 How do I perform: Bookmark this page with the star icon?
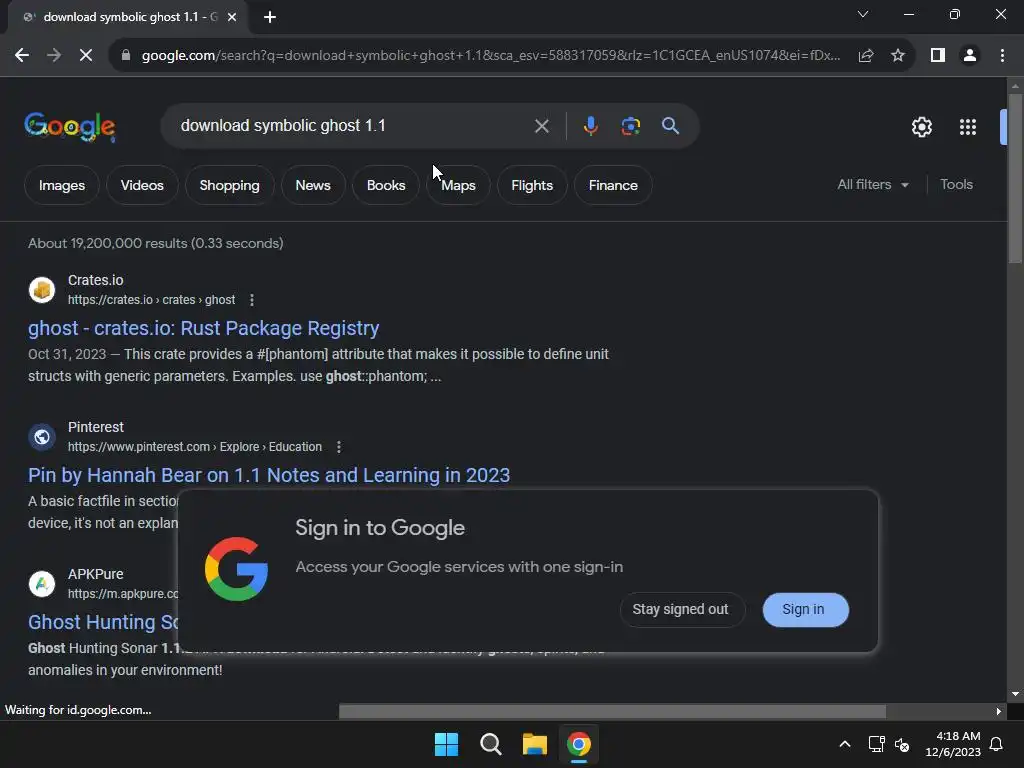898,56
